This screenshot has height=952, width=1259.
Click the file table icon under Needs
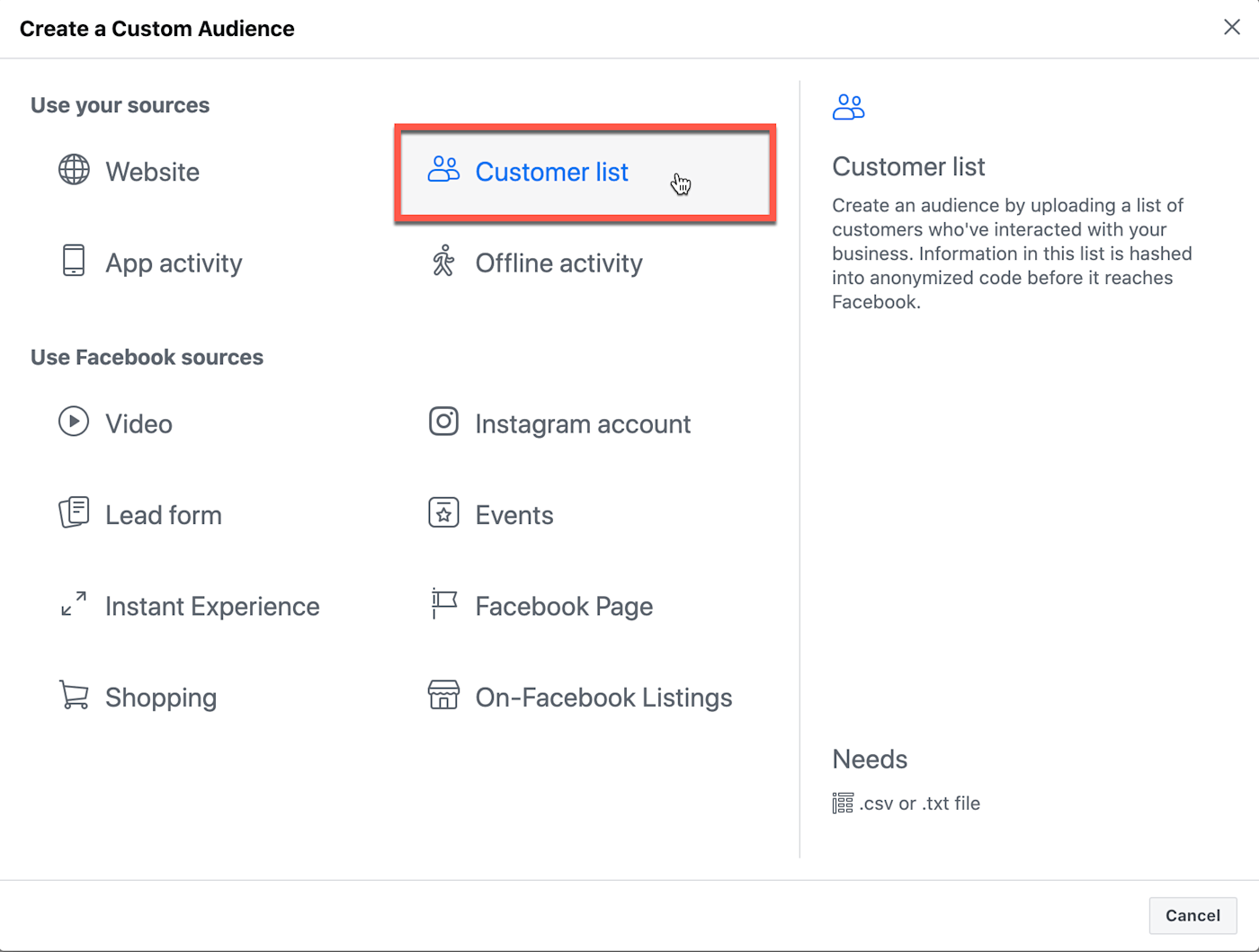coord(843,803)
